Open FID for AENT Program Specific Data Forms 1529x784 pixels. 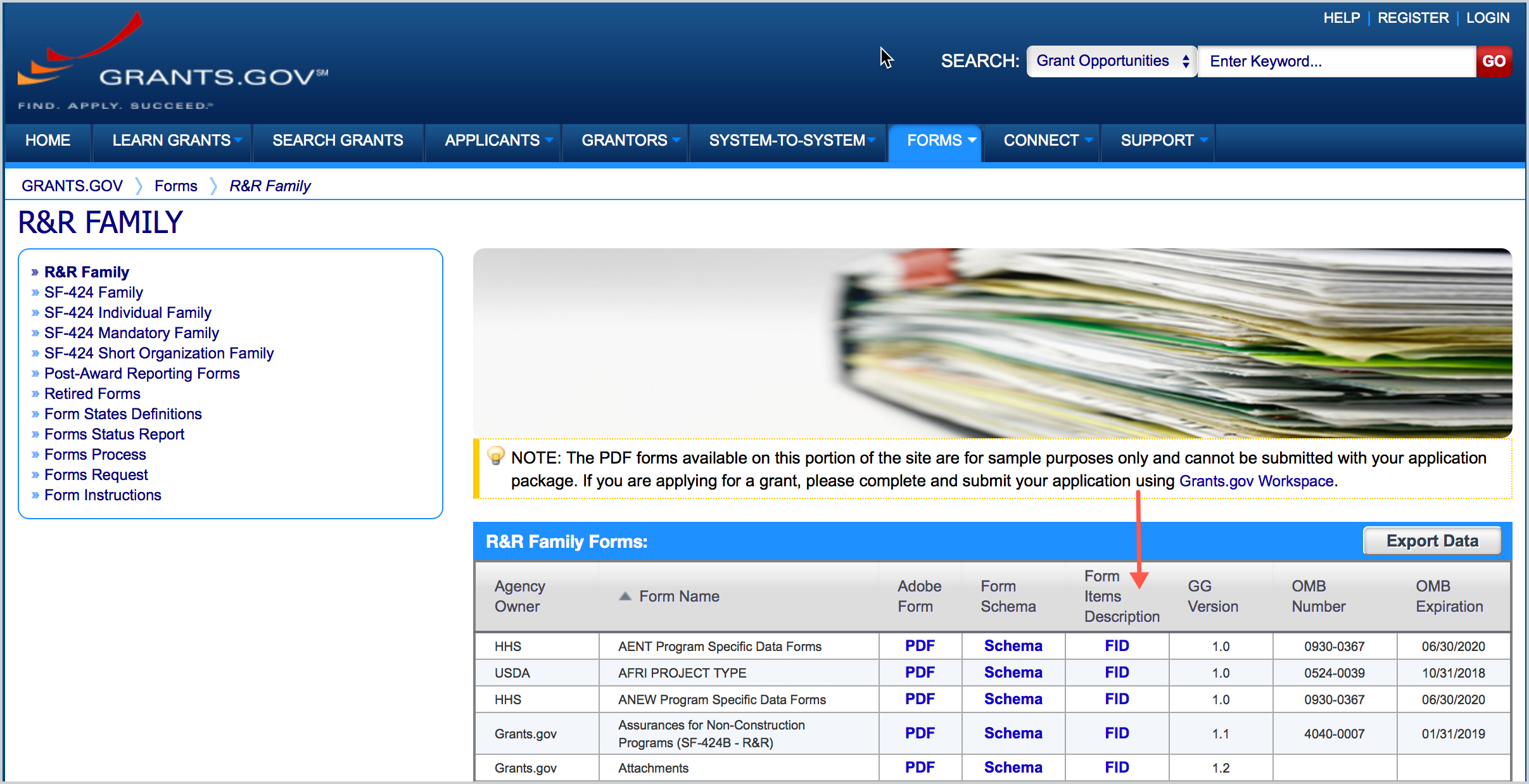coord(1117,645)
